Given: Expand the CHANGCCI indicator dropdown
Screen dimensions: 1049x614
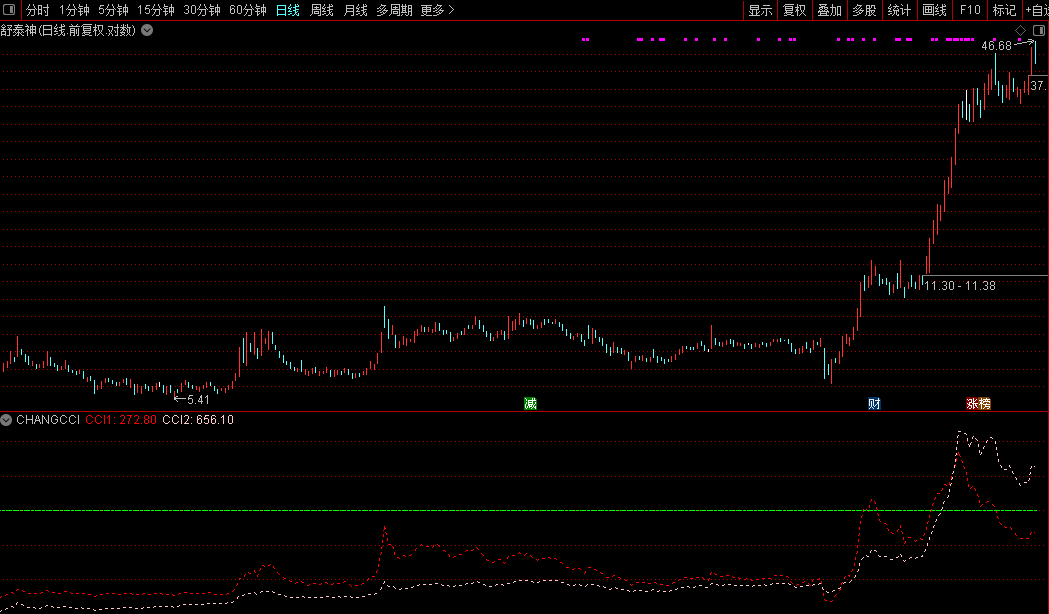Looking at the screenshot, I should tap(6, 420).
